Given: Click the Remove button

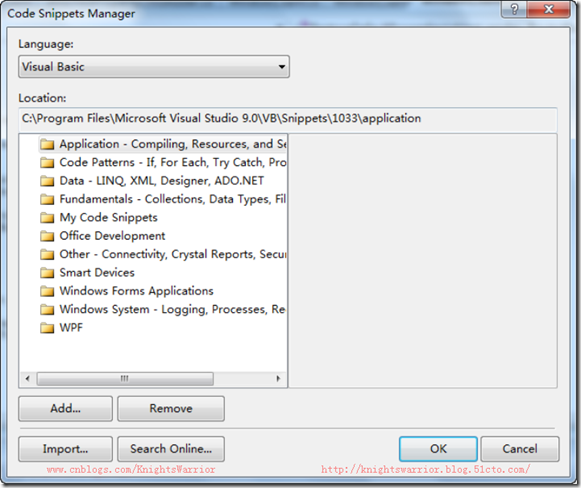Looking at the screenshot, I should click(171, 408).
